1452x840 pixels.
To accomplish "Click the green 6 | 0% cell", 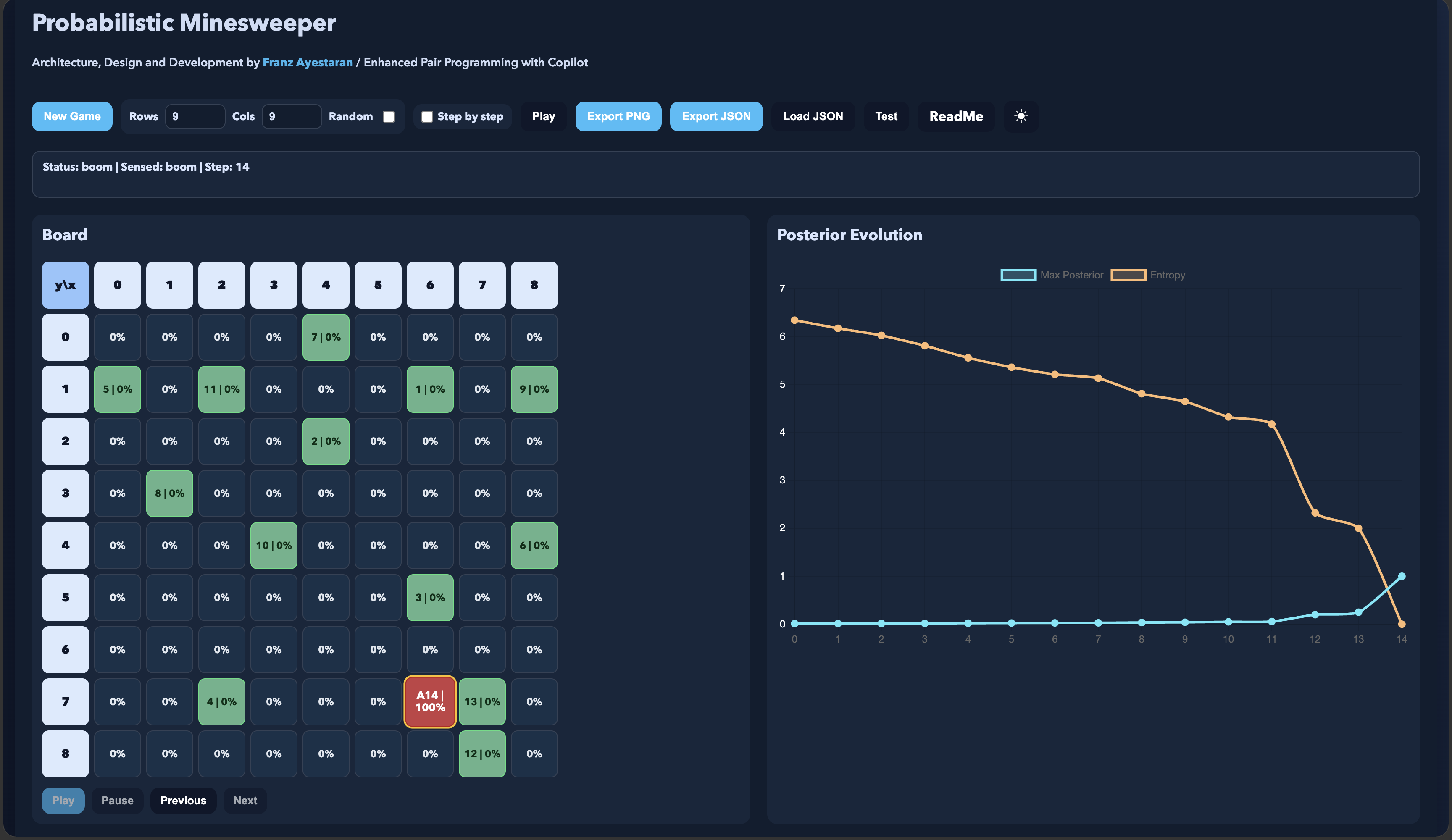I will click(x=534, y=545).
